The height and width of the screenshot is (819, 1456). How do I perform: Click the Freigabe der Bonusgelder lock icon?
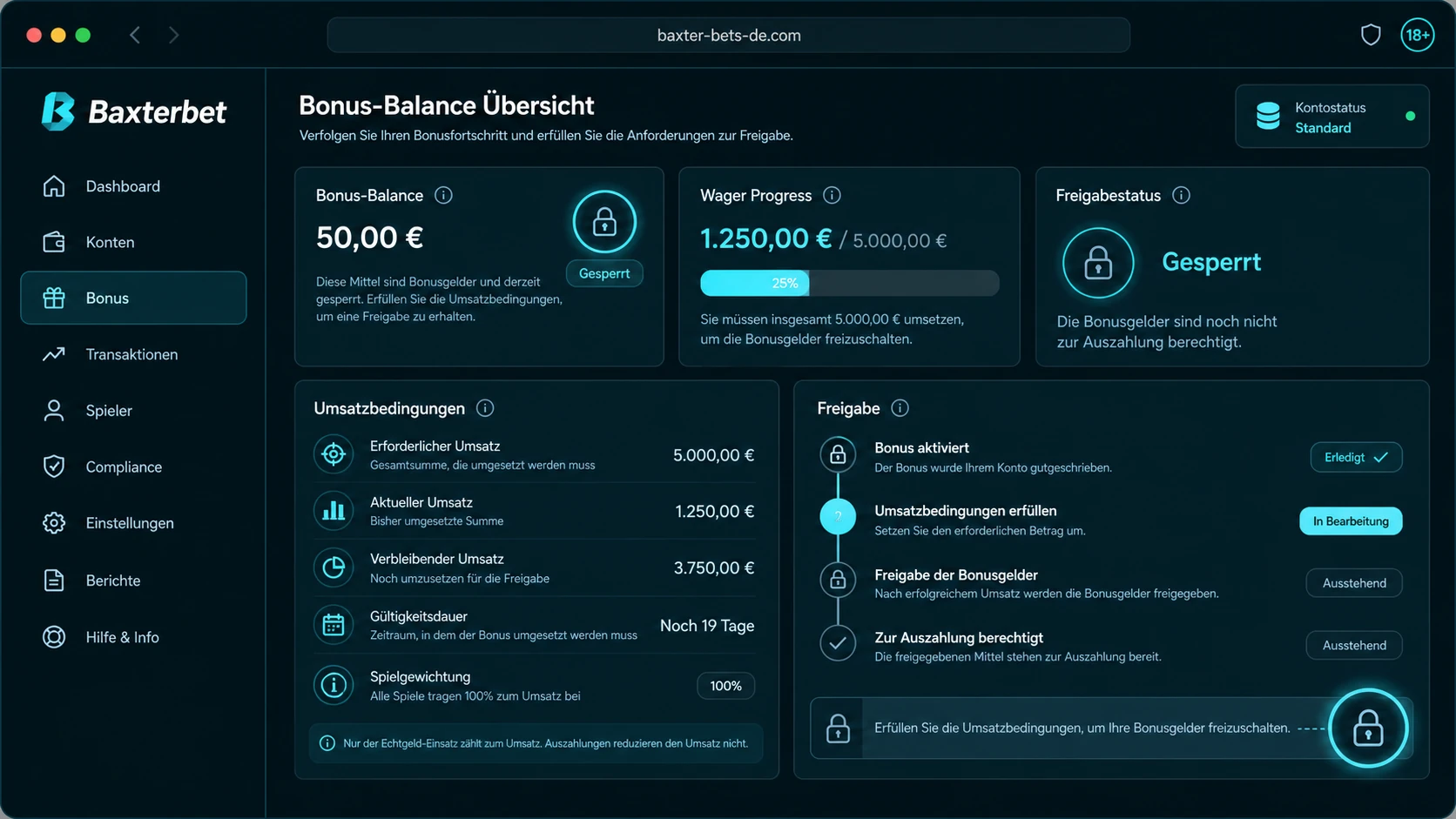[838, 580]
